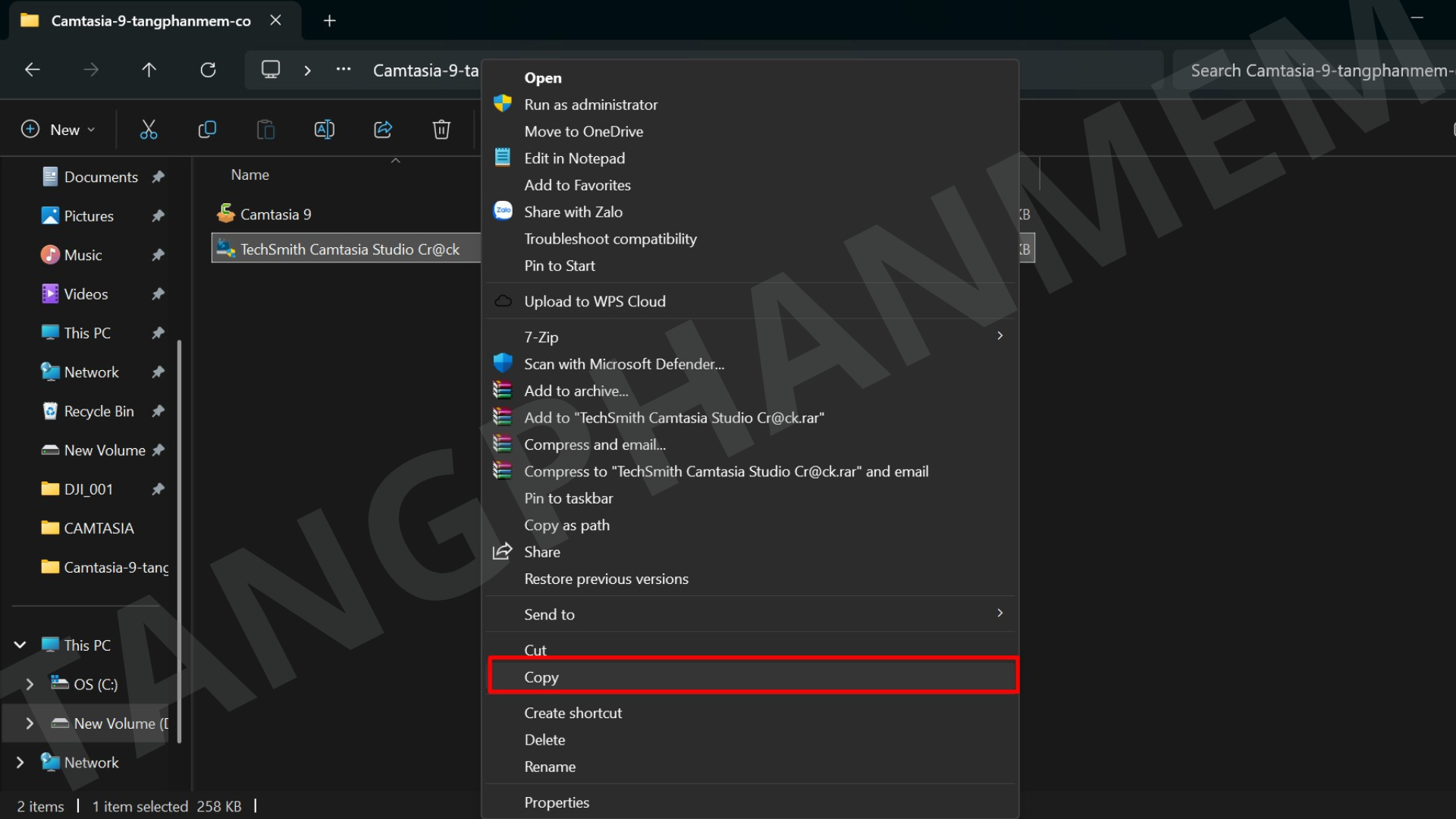Image resolution: width=1456 pixels, height=819 pixels.
Task: Go back with the left arrow
Action: pyautogui.click(x=32, y=70)
